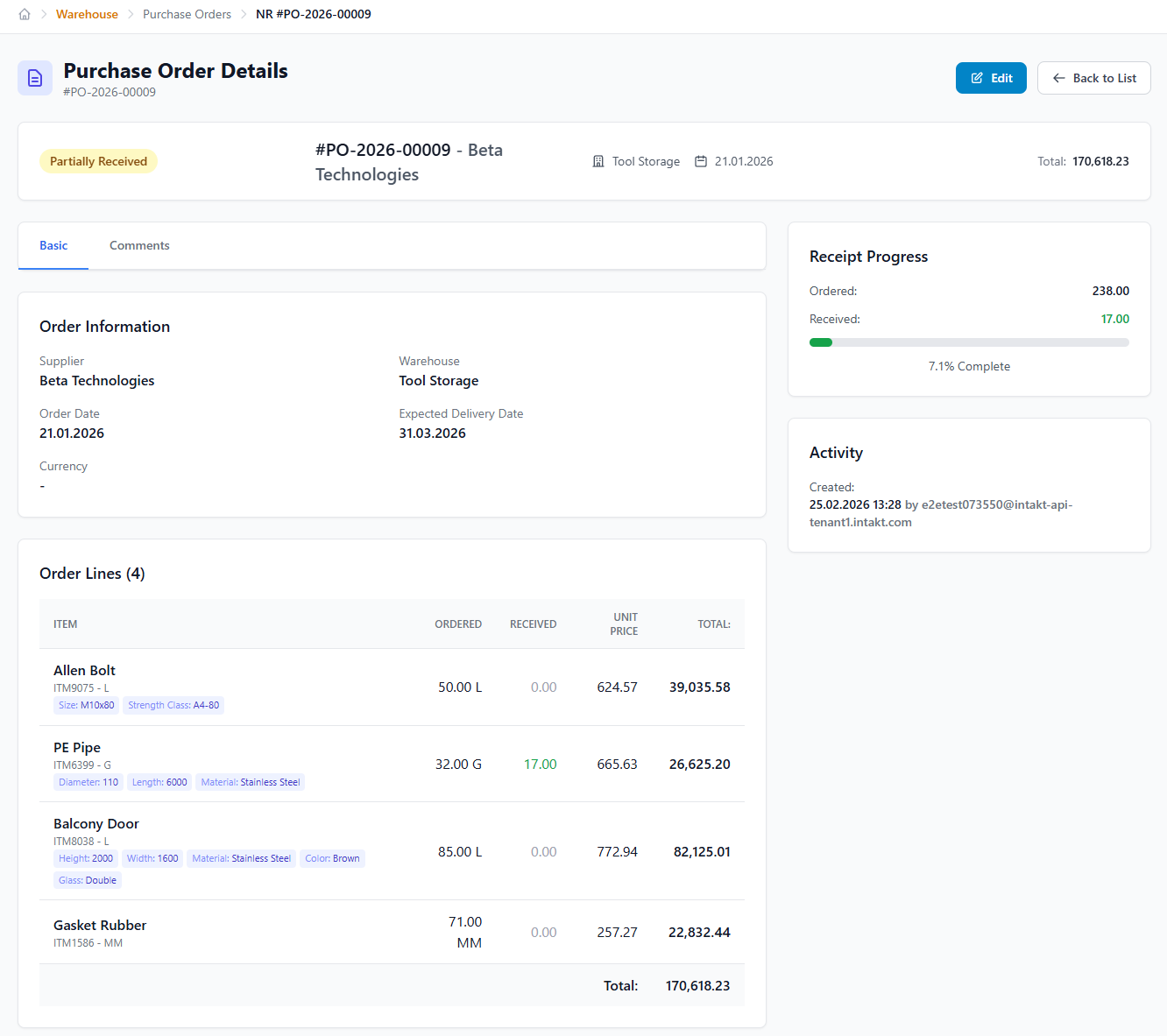Click the Partially Received status badge
The height and width of the screenshot is (1036, 1167).
click(x=98, y=161)
